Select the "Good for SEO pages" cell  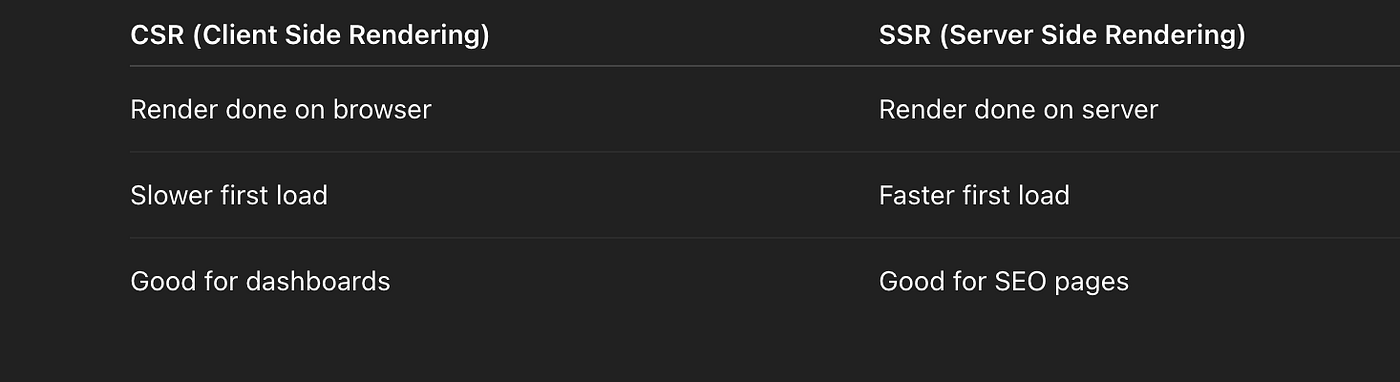tap(1004, 281)
